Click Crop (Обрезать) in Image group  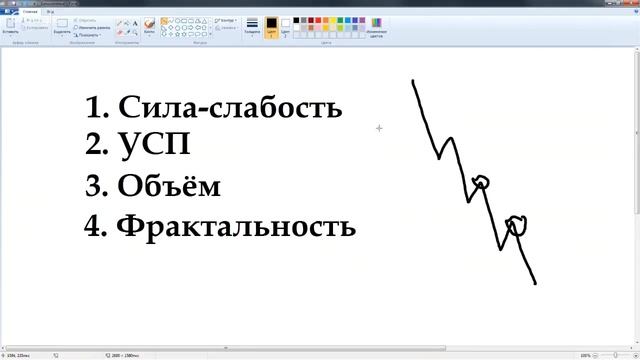tap(85, 20)
